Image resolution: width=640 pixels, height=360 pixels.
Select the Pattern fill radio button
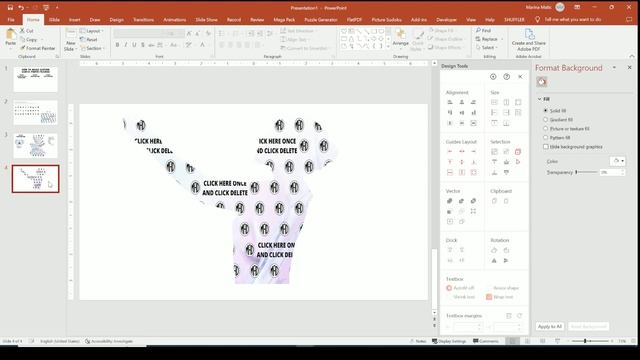[545, 138]
